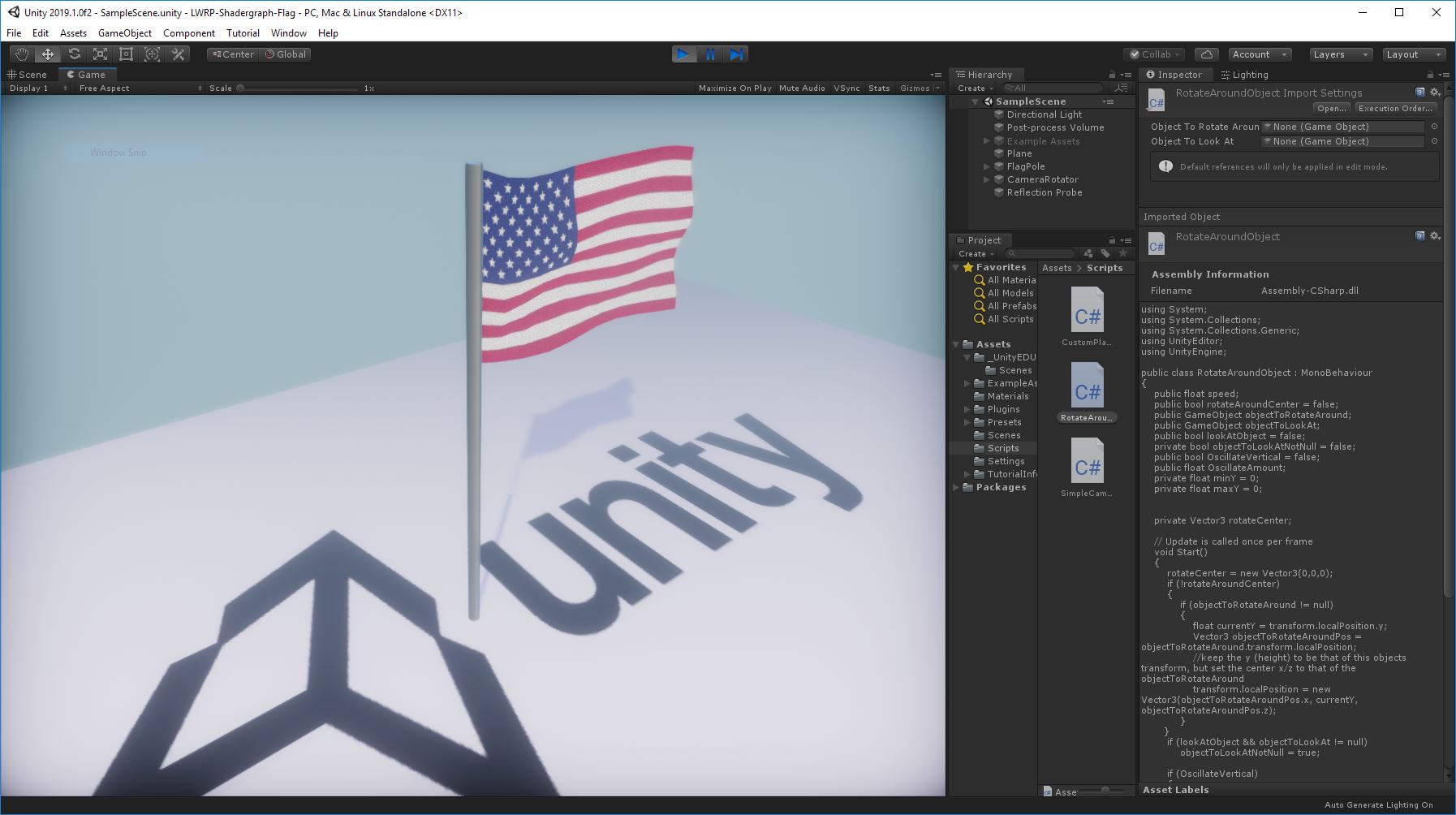Click Execution Order... button

[x=1395, y=108]
